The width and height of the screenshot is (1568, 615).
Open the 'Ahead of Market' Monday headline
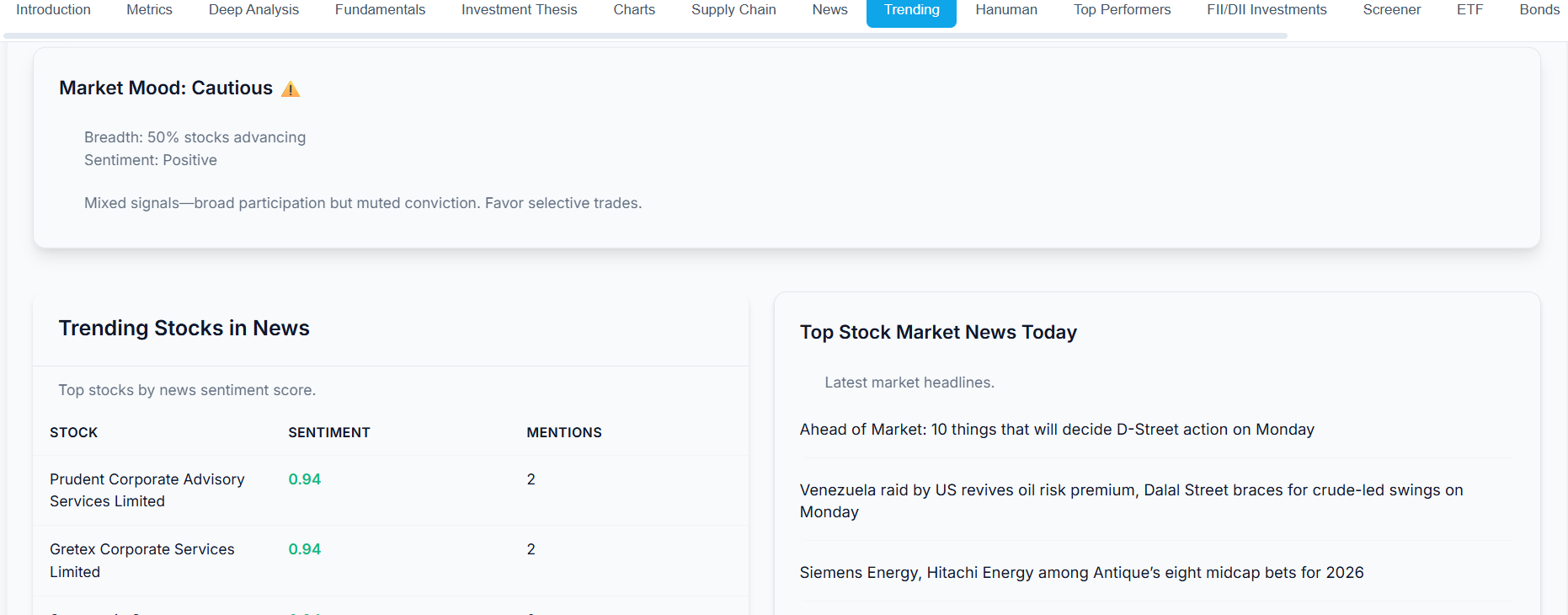click(x=1056, y=430)
